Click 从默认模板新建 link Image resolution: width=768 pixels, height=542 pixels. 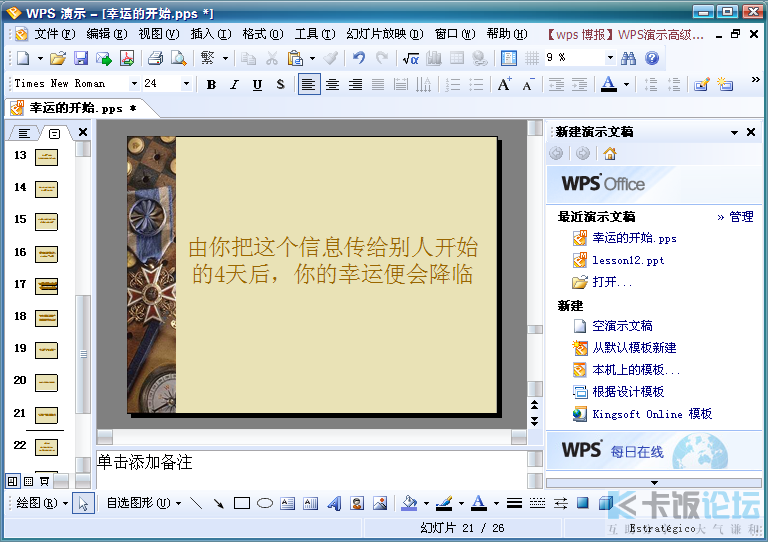point(634,348)
